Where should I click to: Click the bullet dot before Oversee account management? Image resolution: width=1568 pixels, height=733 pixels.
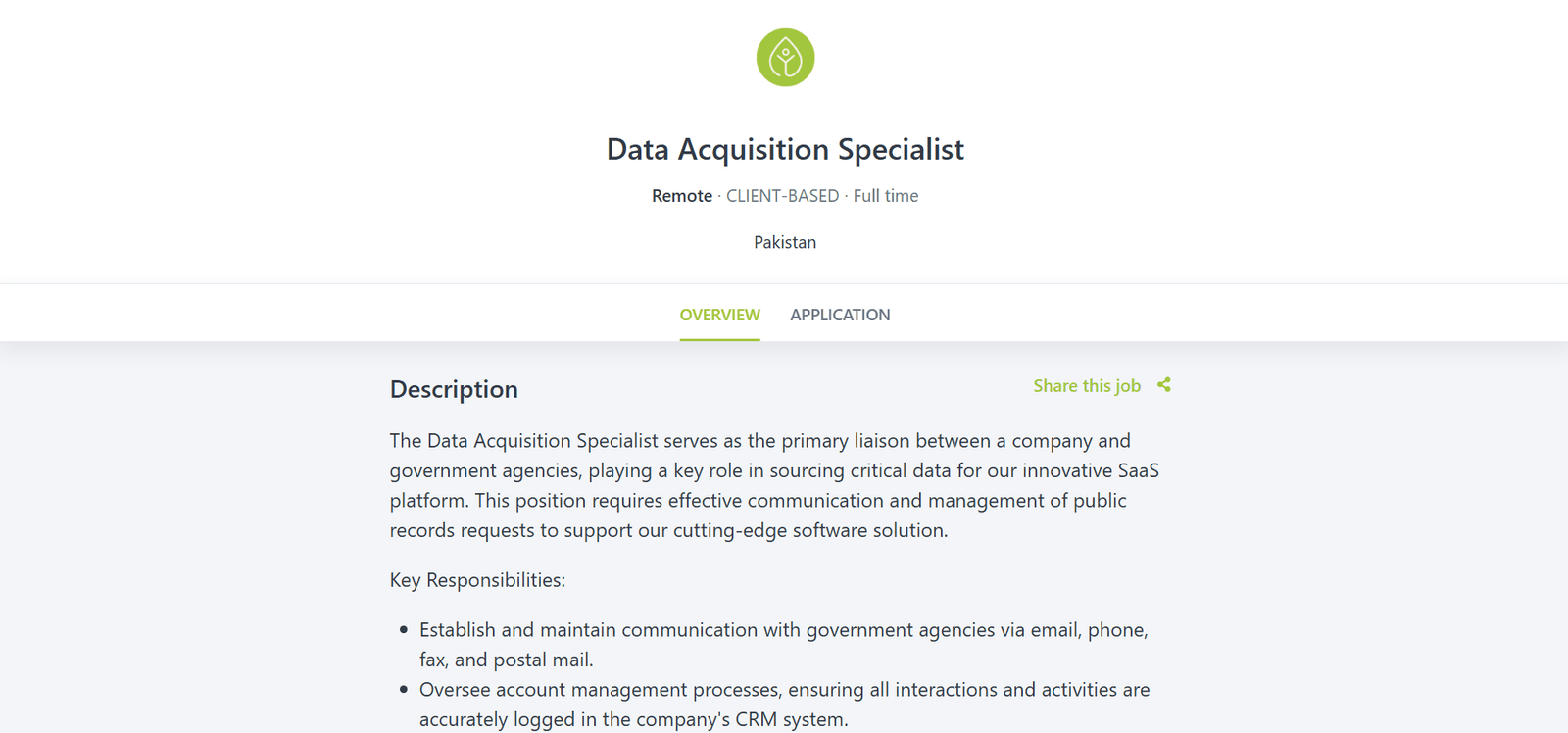(403, 690)
